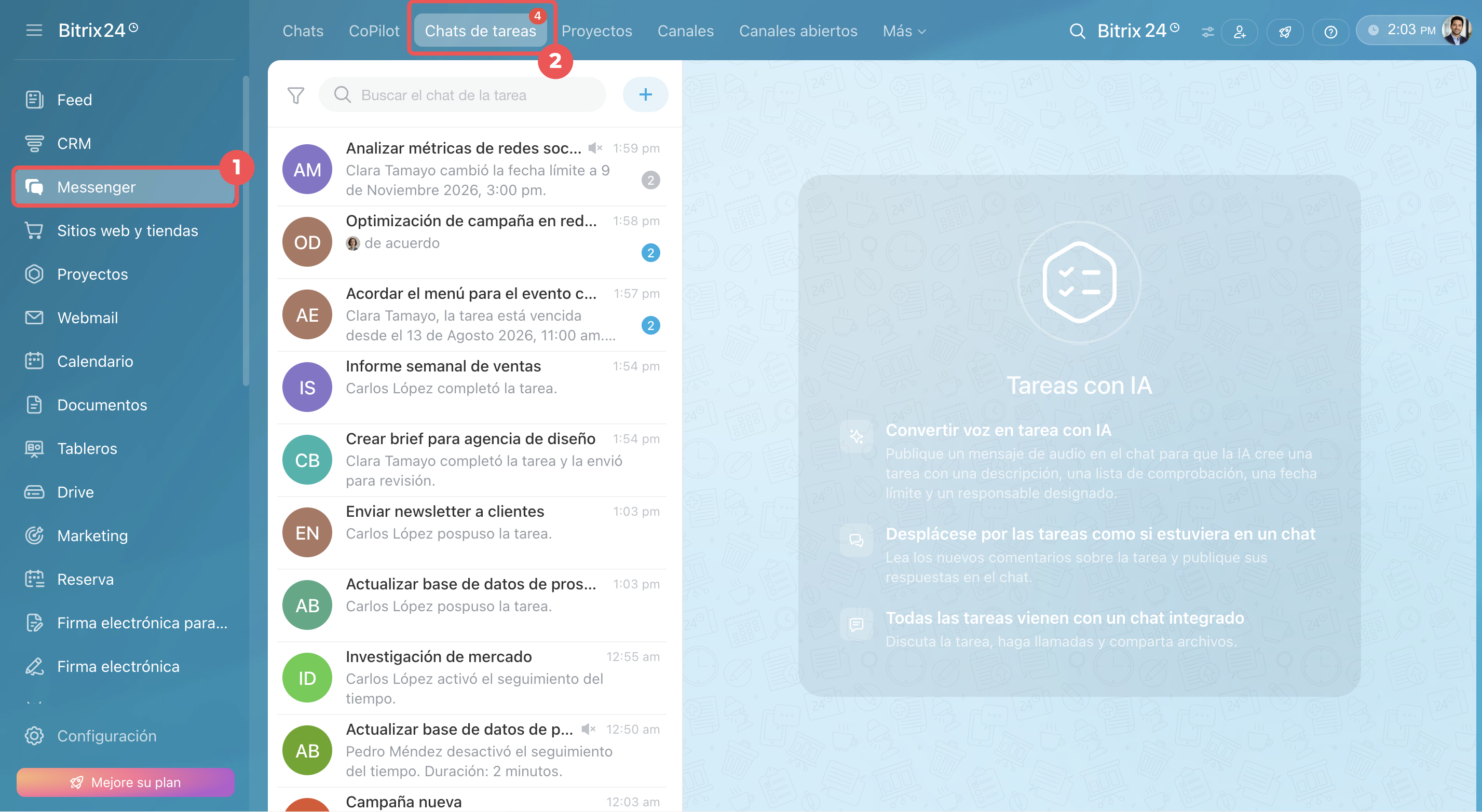
Task: Open the Campaña nueva chat
Action: pyautogui.click(x=472, y=801)
